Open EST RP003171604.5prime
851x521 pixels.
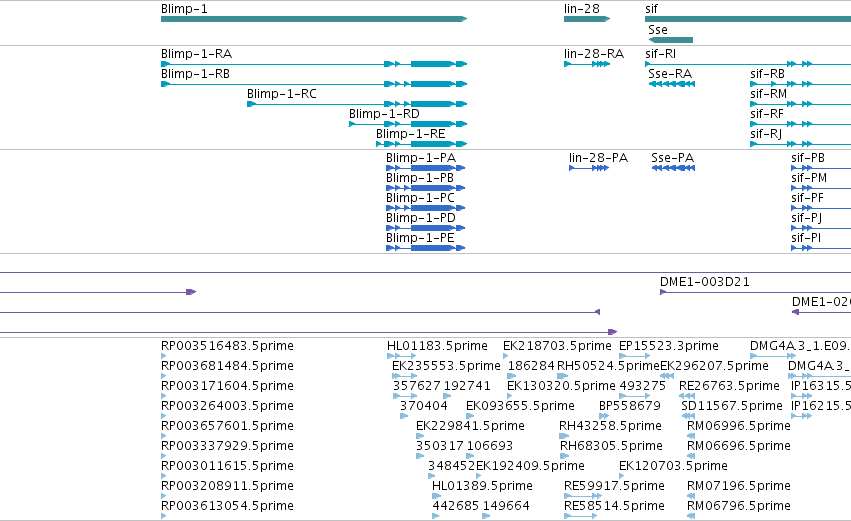coord(227,386)
